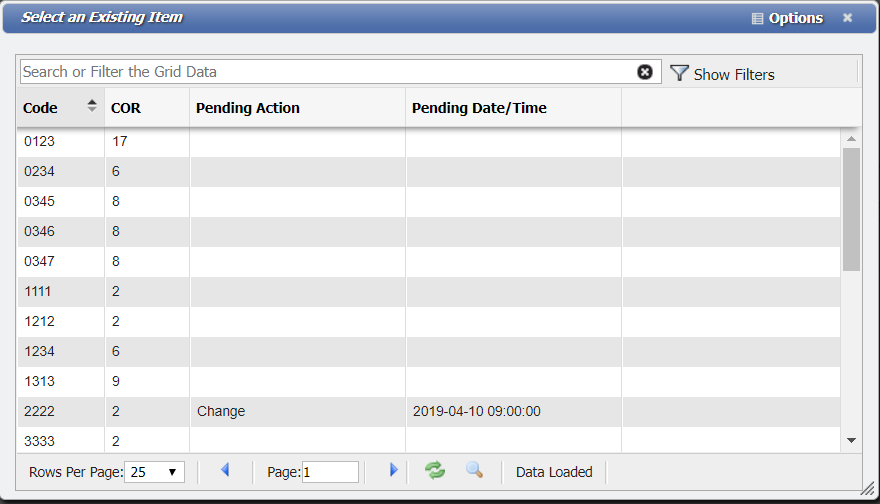Click the Show Filters funnel icon
This screenshot has height=504, width=880.
coord(679,73)
